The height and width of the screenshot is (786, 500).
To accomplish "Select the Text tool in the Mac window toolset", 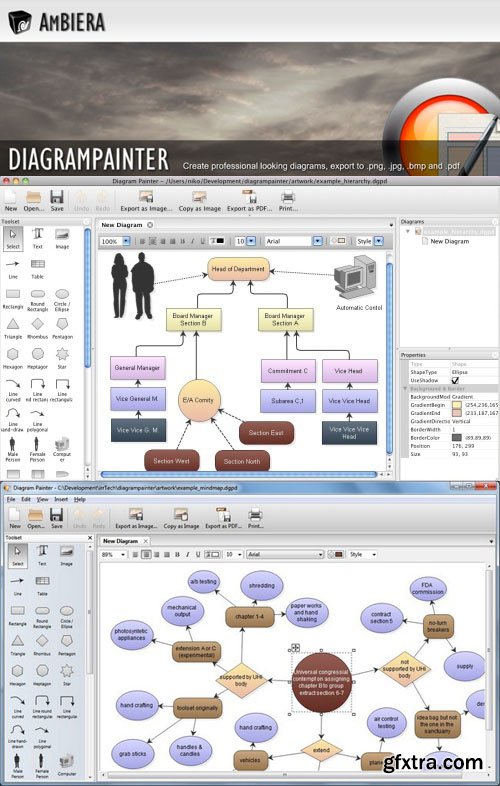I will tap(38, 238).
